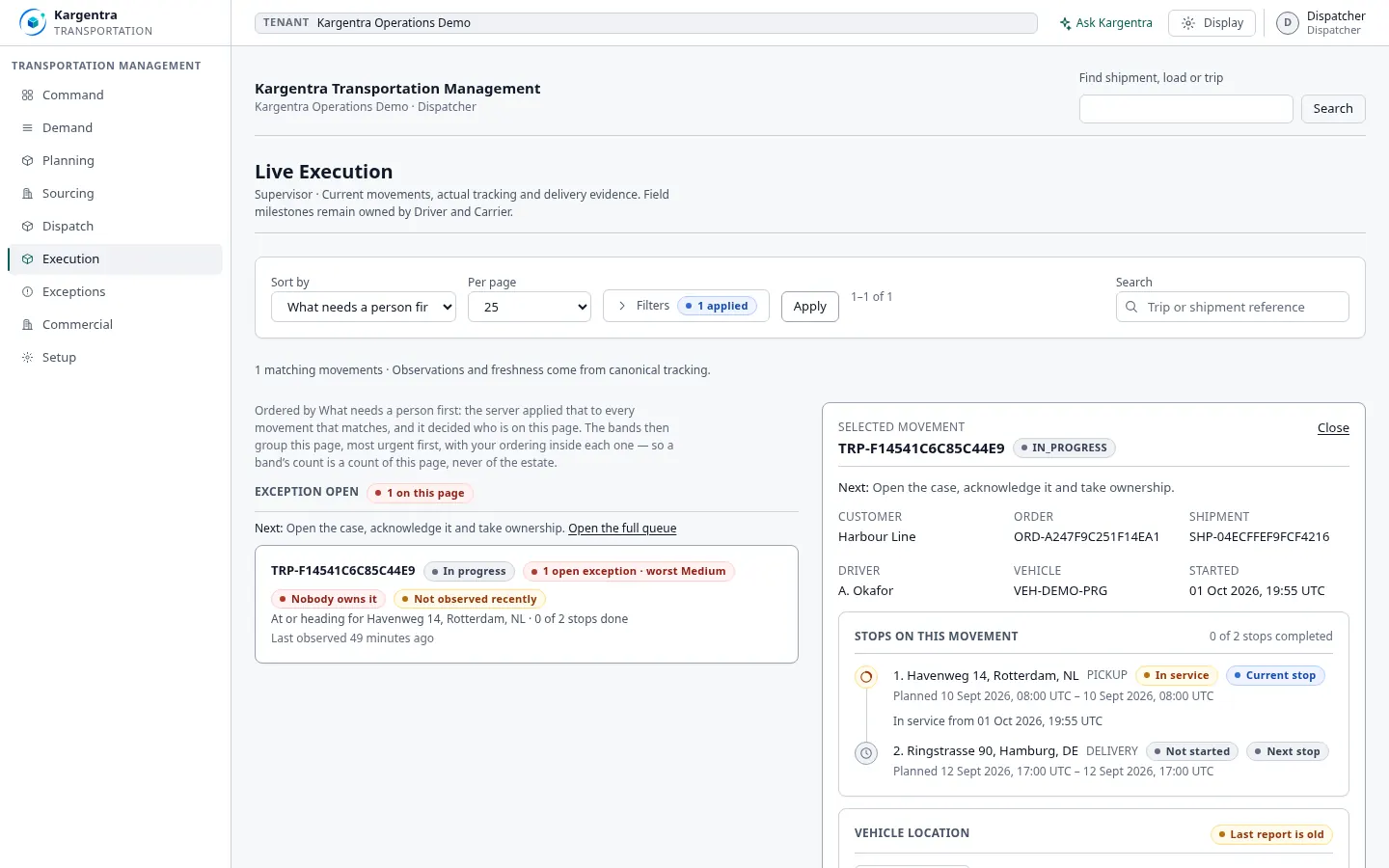The image size is (1389, 868).
Task: Click order number ORD-A247F9C251F14EA1
Action: click(x=1086, y=537)
